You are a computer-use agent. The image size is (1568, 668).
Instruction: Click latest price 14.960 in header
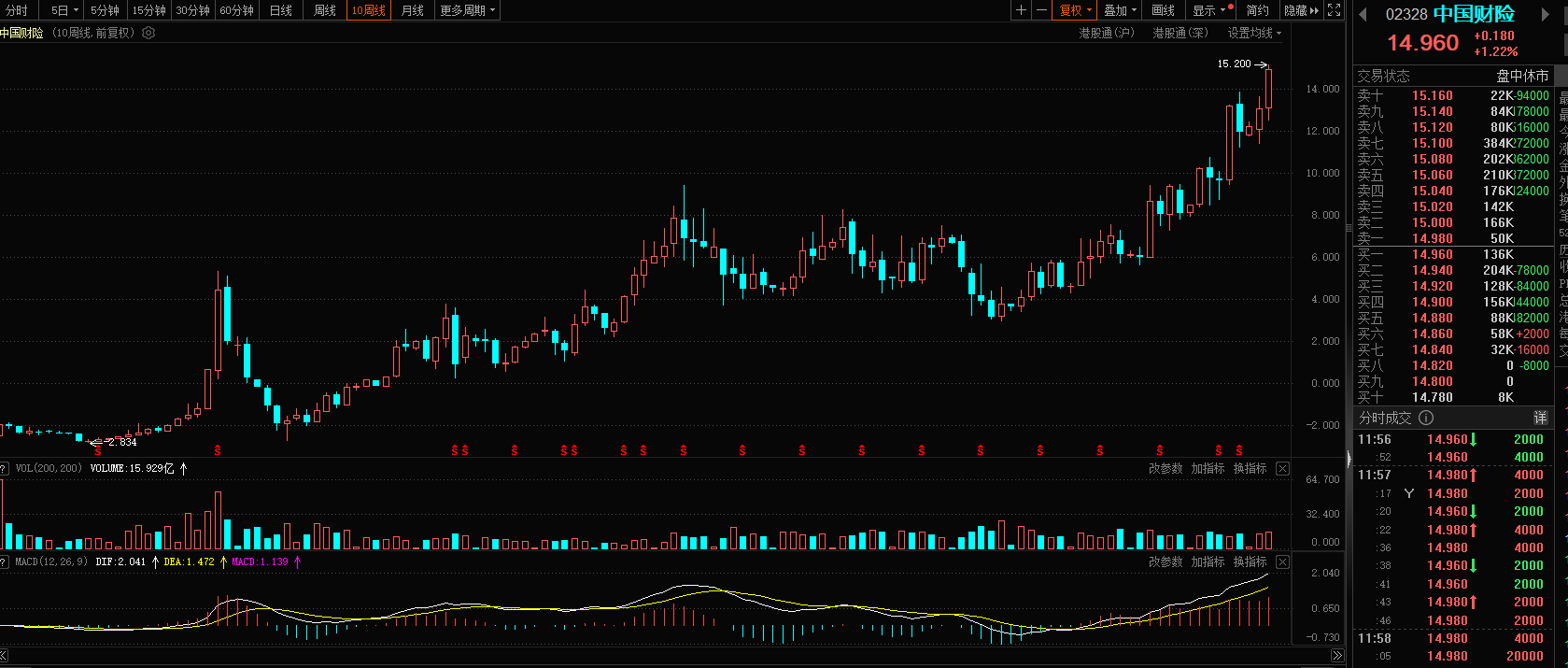(x=1422, y=43)
